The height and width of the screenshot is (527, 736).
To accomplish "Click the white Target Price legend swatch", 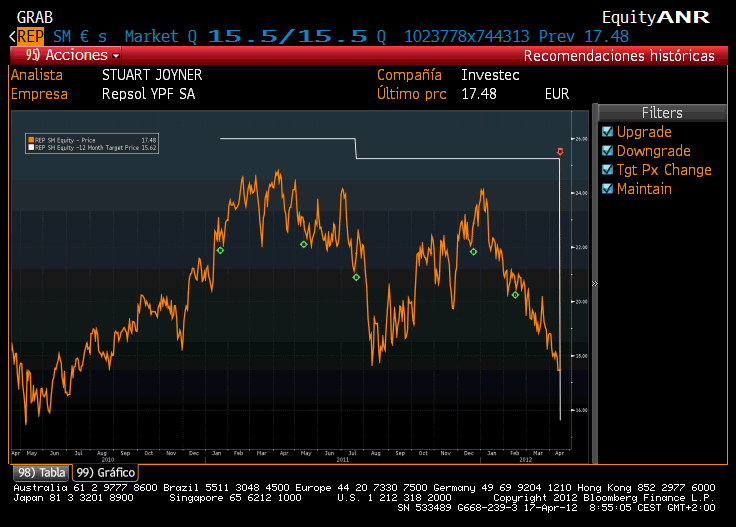I will [31, 147].
